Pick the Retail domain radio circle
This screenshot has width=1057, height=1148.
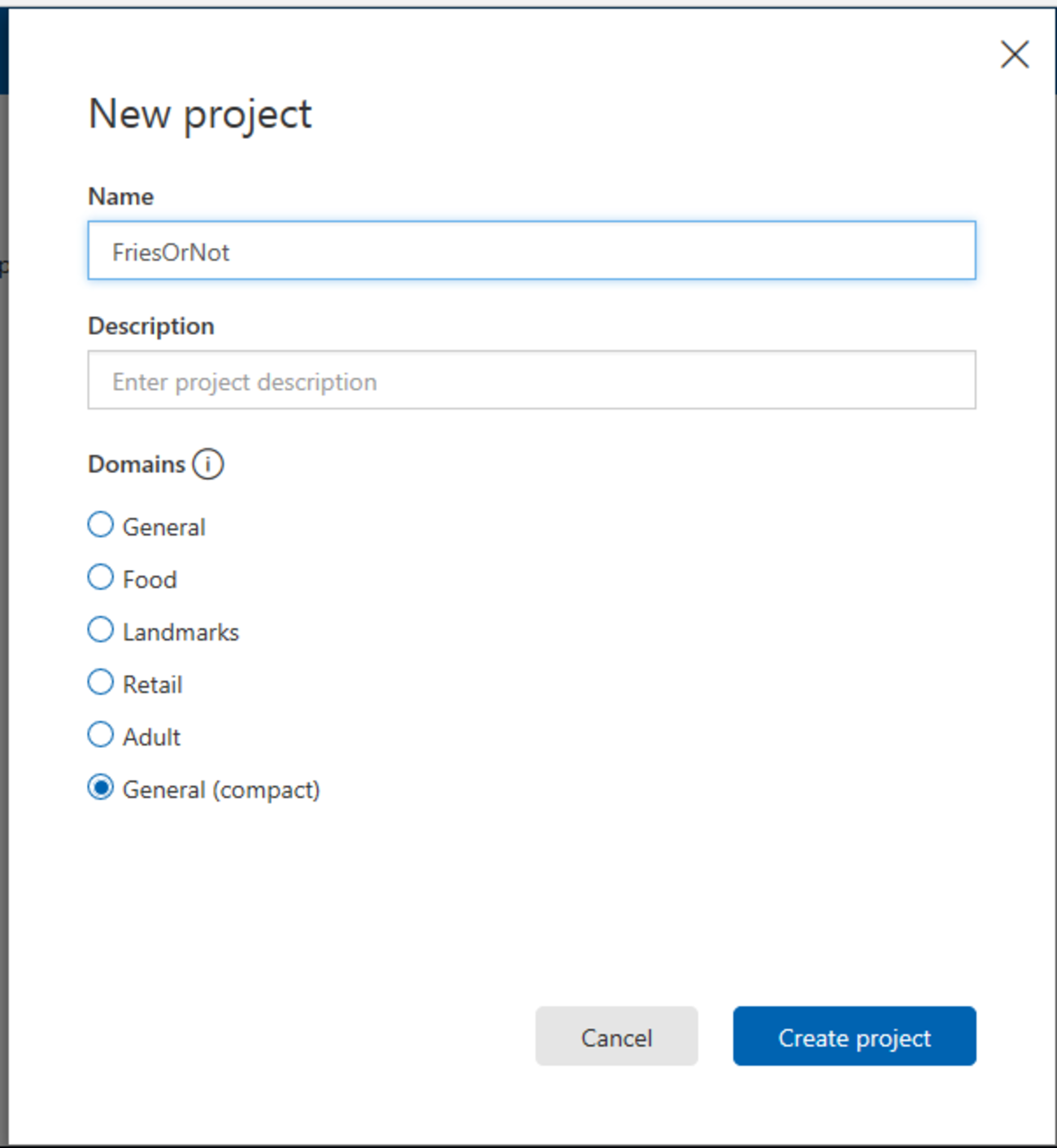tap(101, 682)
